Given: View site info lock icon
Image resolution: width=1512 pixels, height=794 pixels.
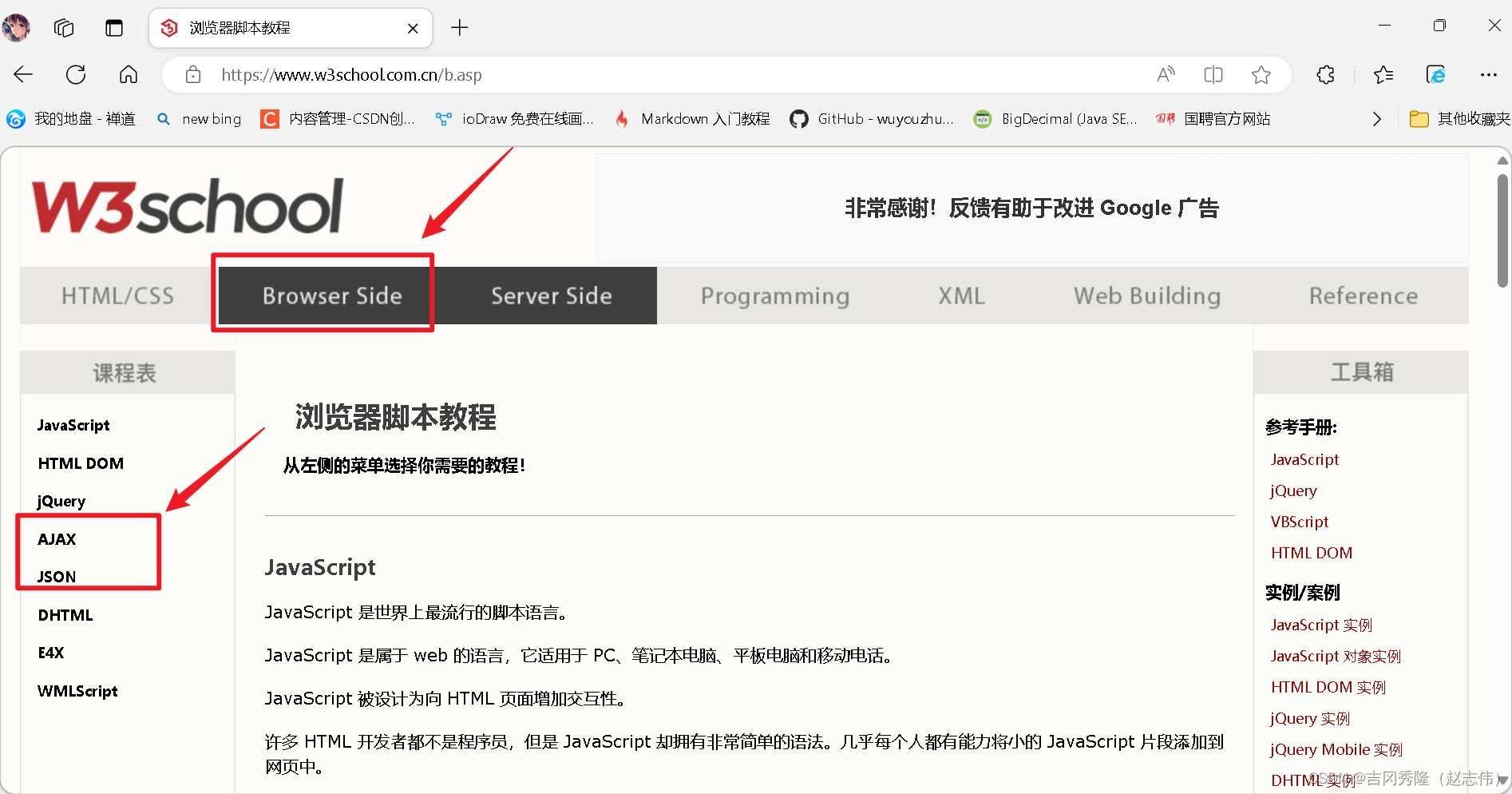Looking at the screenshot, I should click(x=193, y=75).
